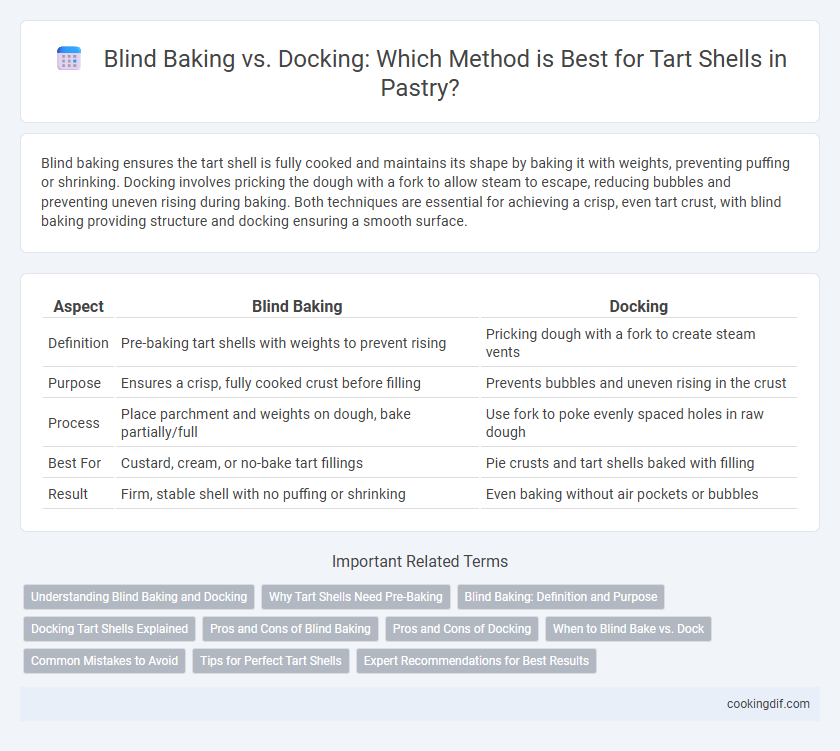840x751 pixels.
Task: Click the calendar icon beside the title
Action: [x=69, y=58]
